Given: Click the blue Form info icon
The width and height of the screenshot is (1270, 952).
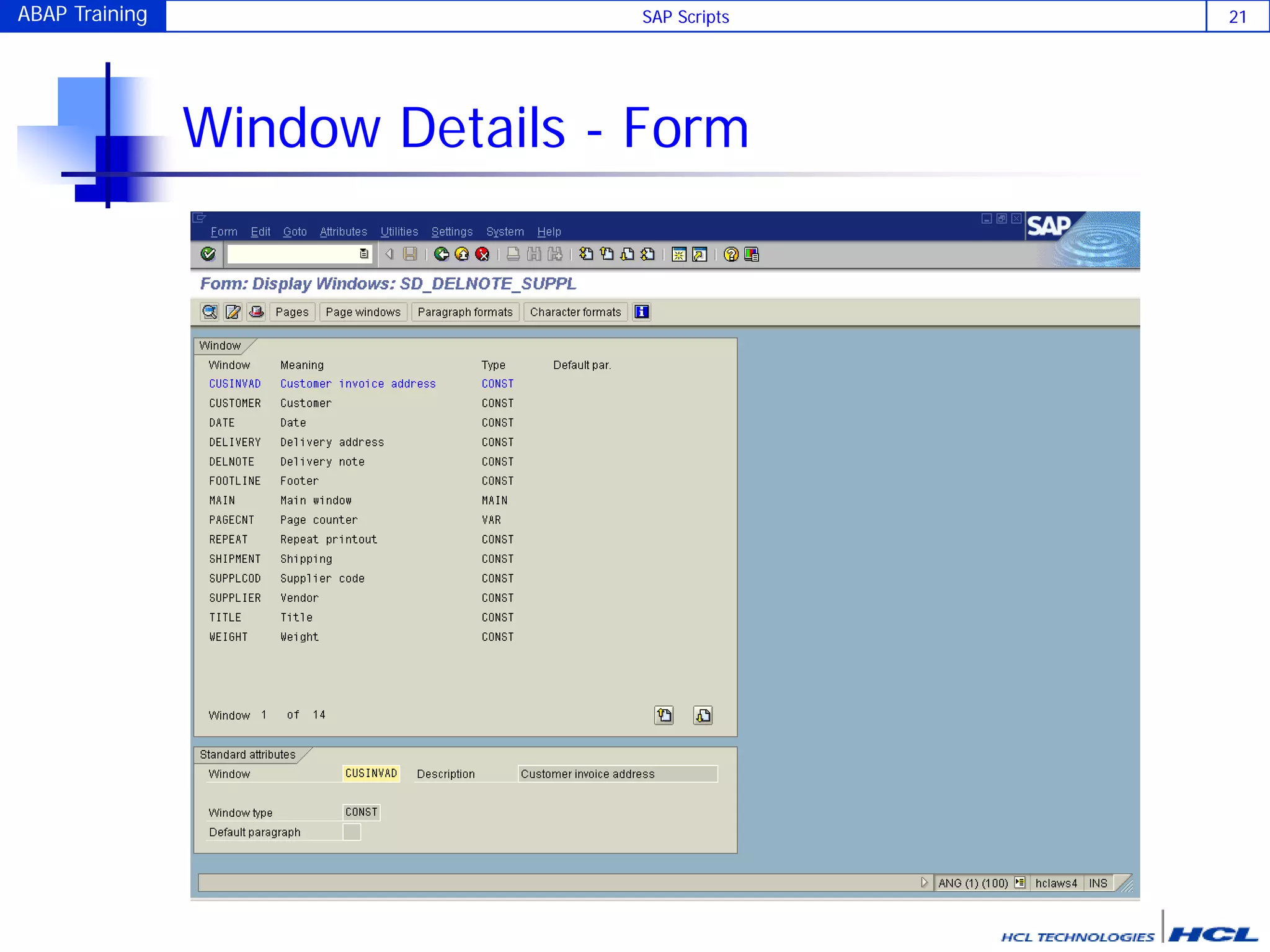Looking at the screenshot, I should [x=642, y=312].
